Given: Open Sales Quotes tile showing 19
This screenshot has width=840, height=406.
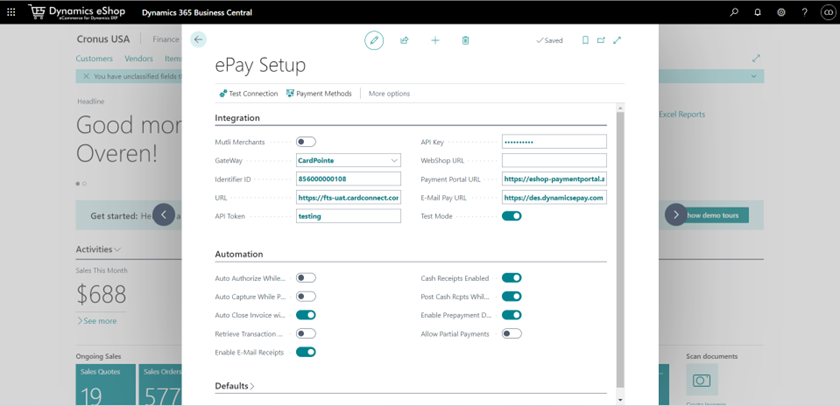Looking at the screenshot, I should point(106,385).
